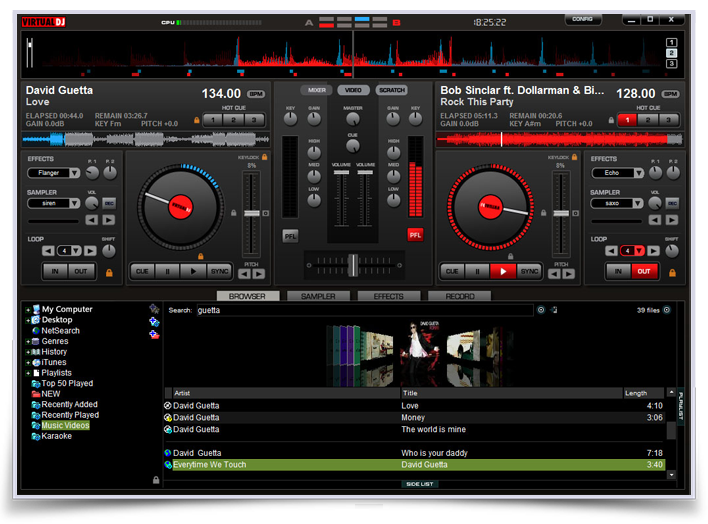Switch to the SAMPLER tab
This screenshot has width=708, height=524.
318,296
